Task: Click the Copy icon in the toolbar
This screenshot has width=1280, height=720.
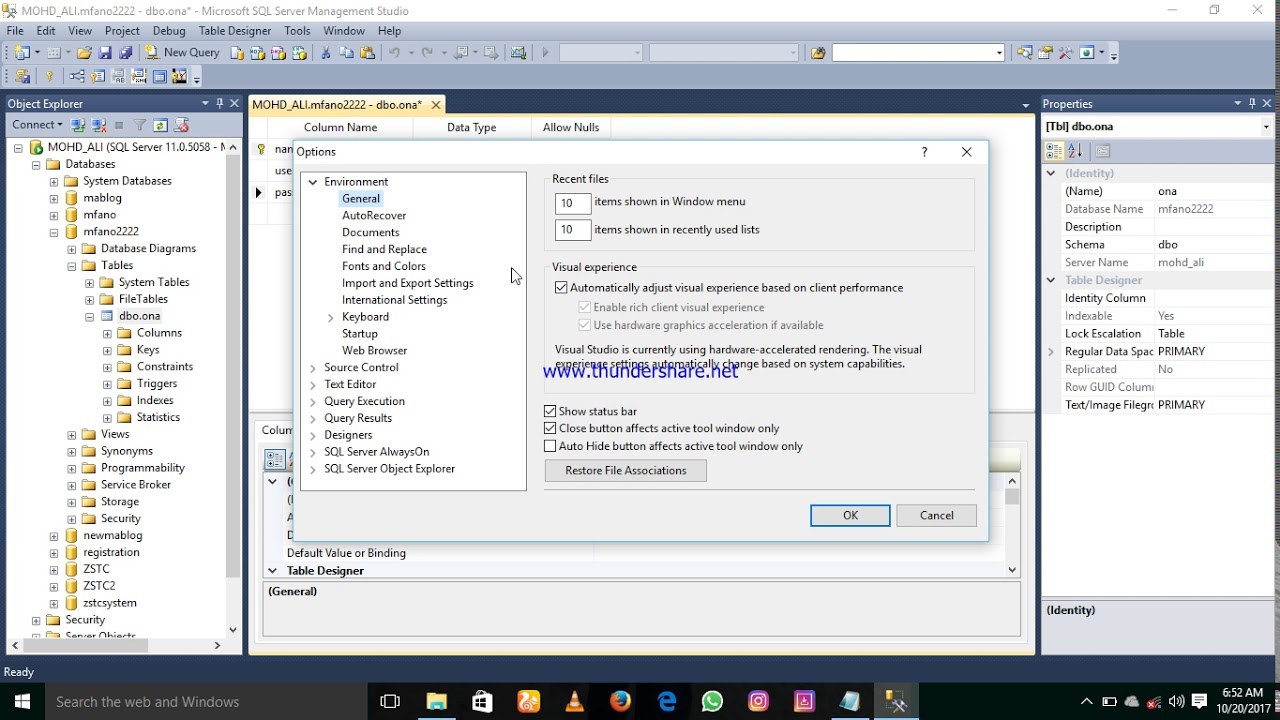Action: 347,53
